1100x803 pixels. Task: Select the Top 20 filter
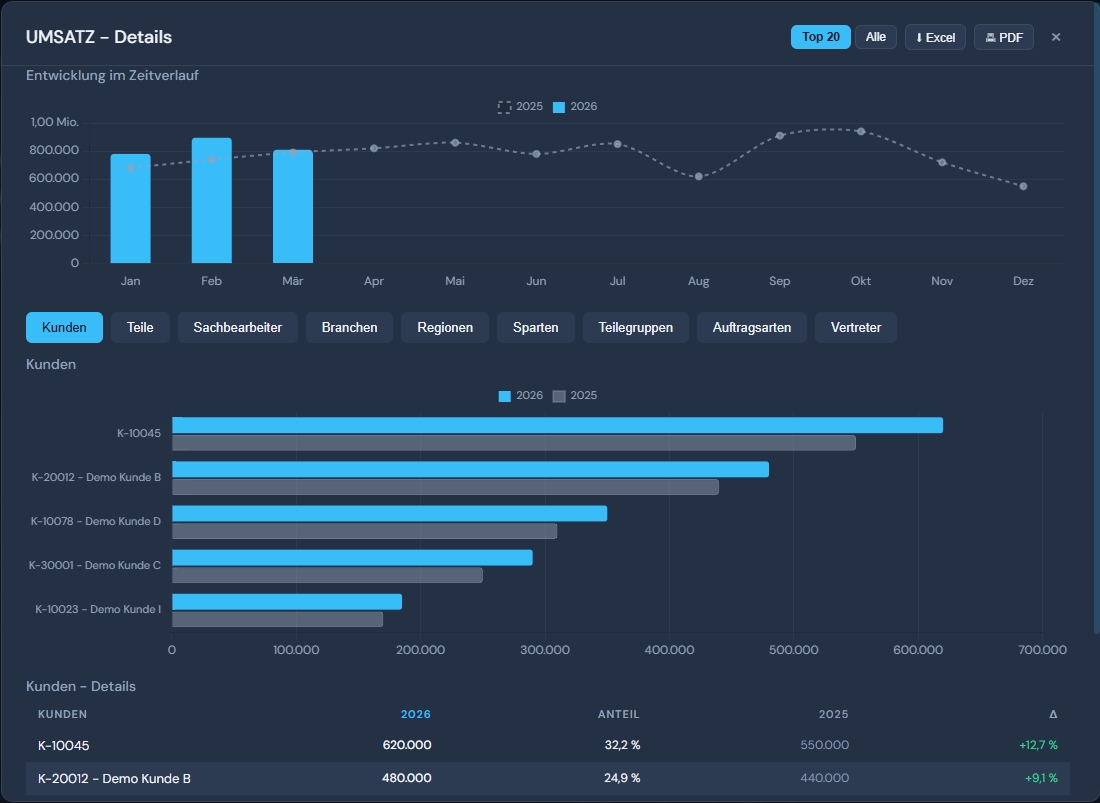pyautogui.click(x=820, y=37)
